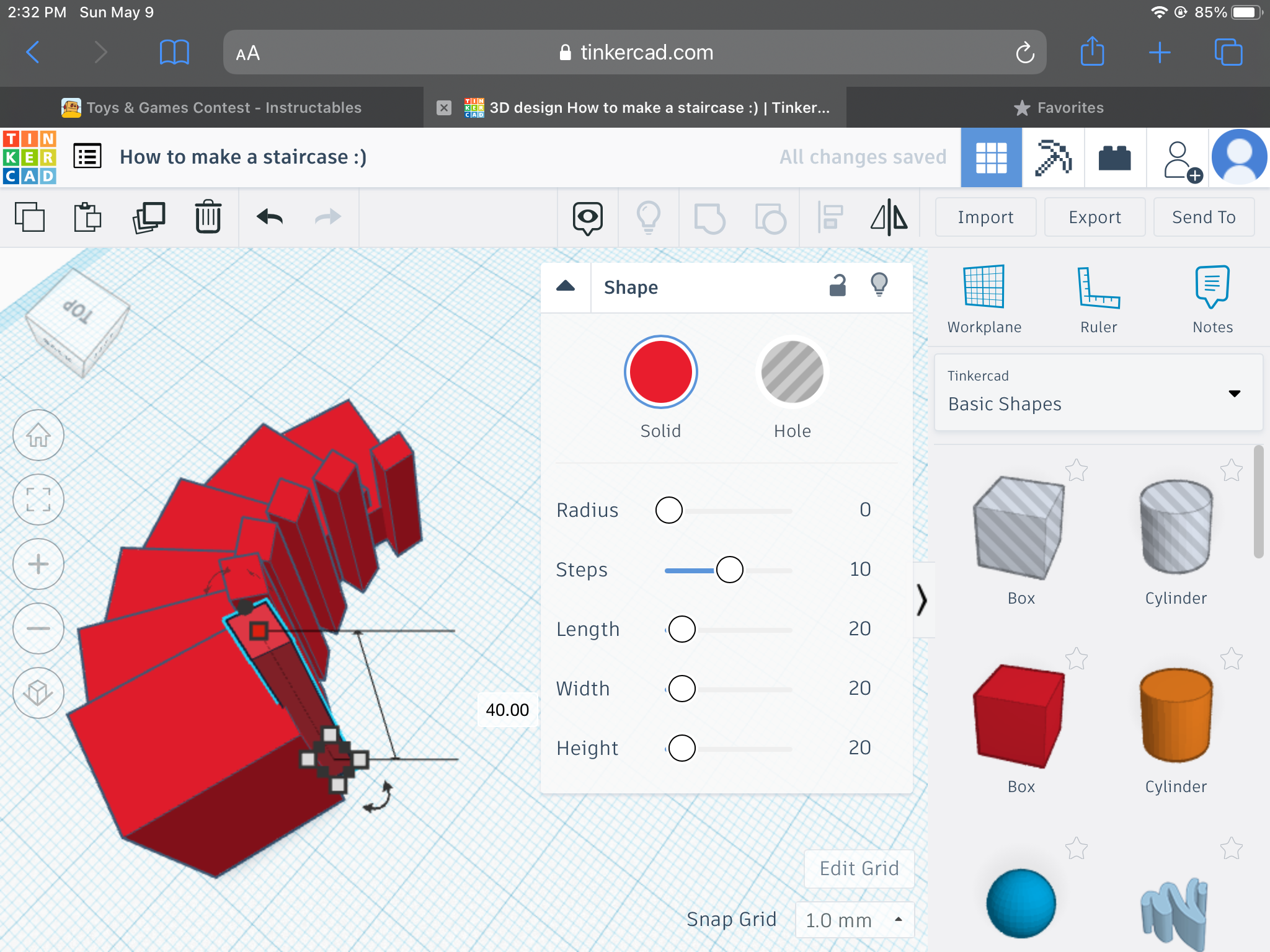Click the Width slider handle
The height and width of the screenshot is (952, 1270).
[x=682, y=689]
